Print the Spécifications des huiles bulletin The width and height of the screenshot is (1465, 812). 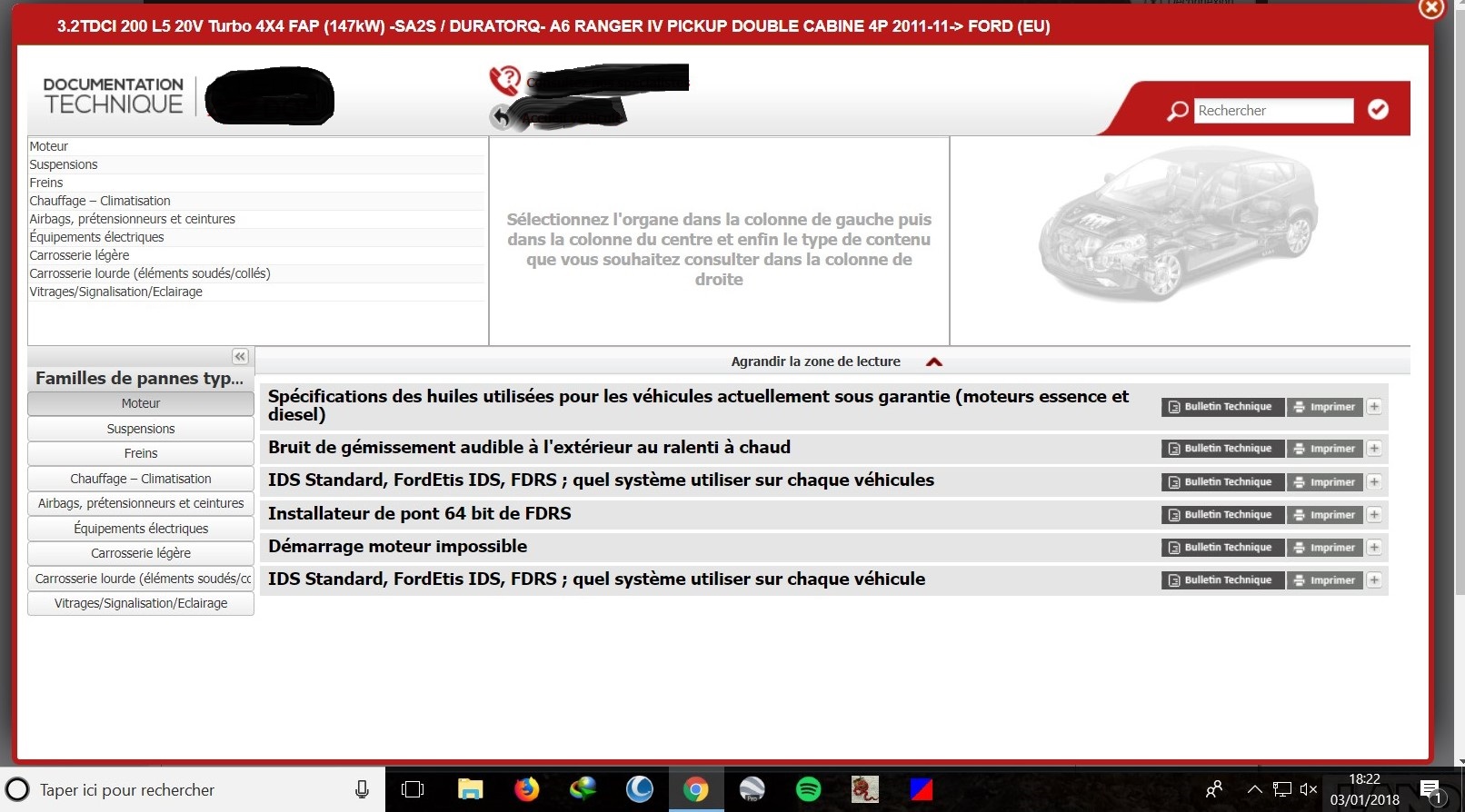coord(1325,407)
